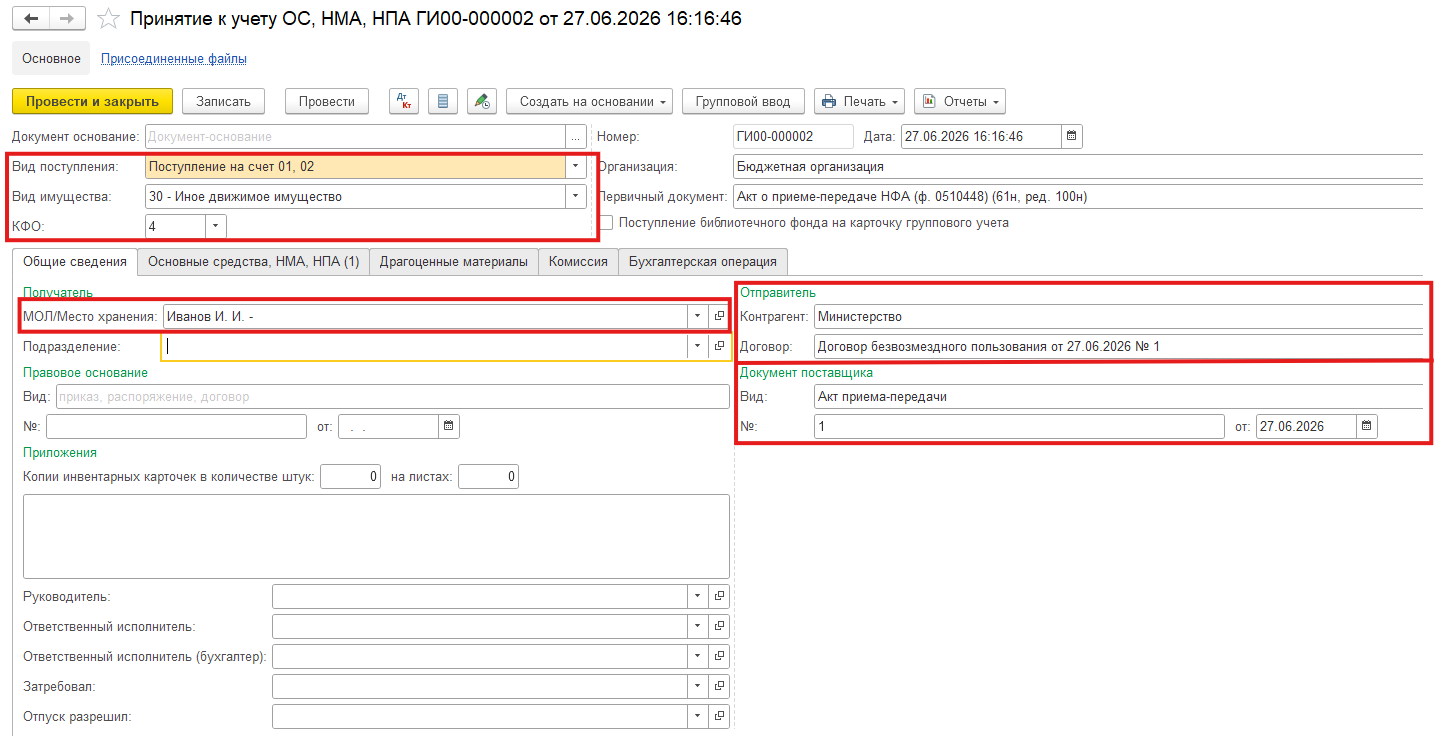Expand Отпуск разрешил dropdown arrow
The height and width of the screenshot is (736, 1434).
tap(697, 717)
